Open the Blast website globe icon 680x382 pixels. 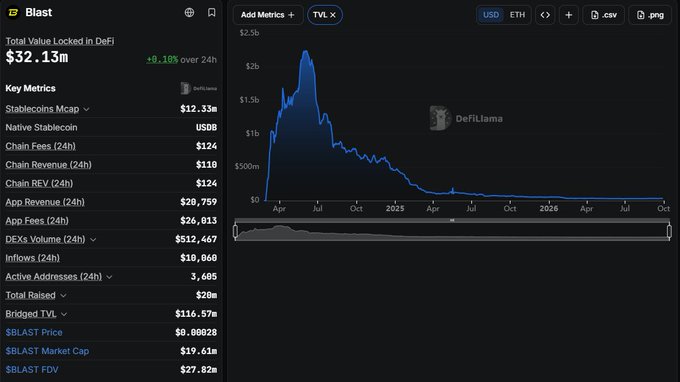click(190, 13)
